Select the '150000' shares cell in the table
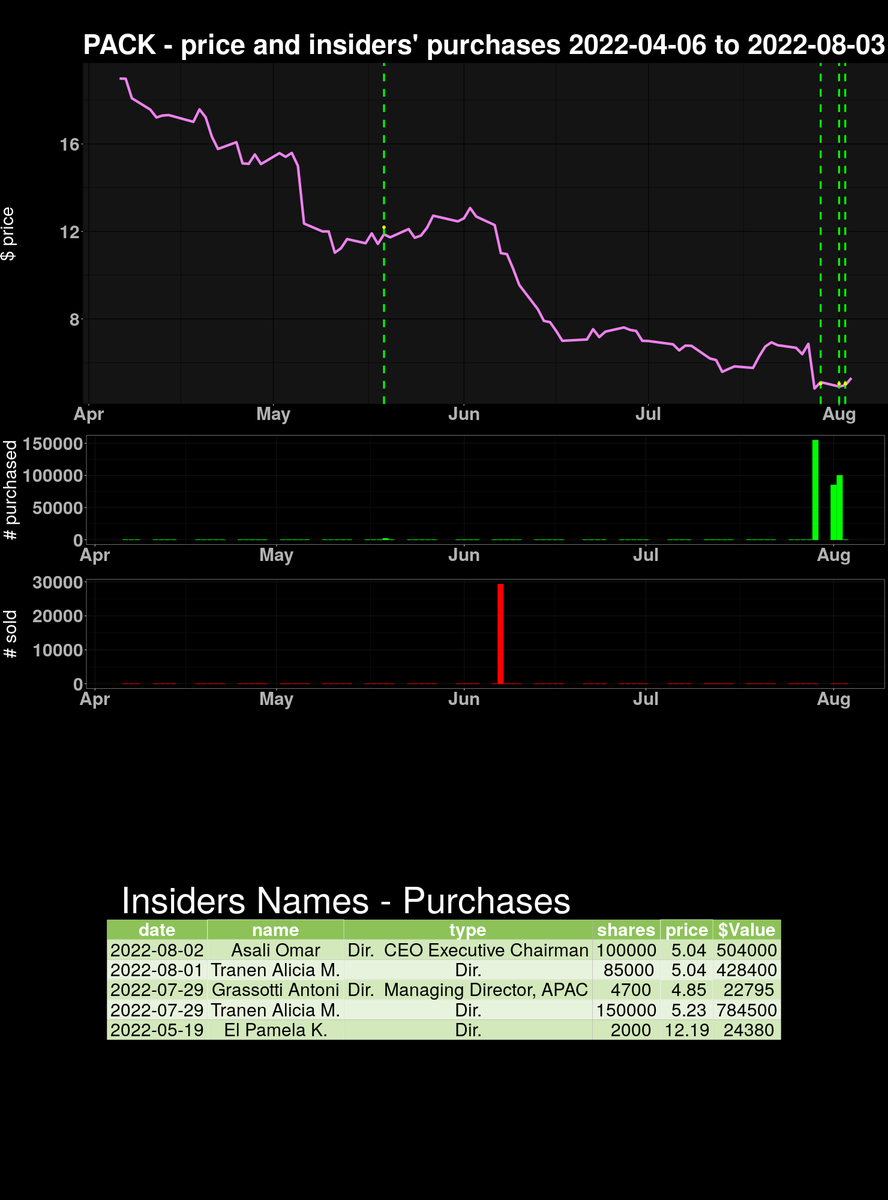Screen dimensions: 888x1200 click(626, 1010)
